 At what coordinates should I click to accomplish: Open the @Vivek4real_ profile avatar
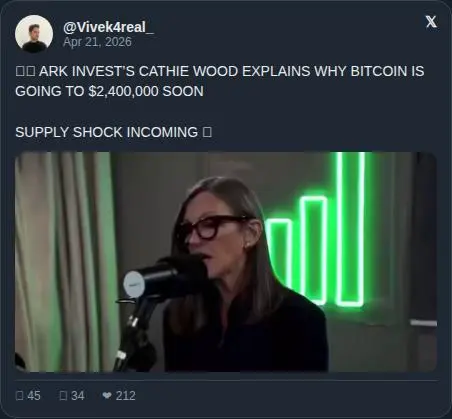point(34,34)
